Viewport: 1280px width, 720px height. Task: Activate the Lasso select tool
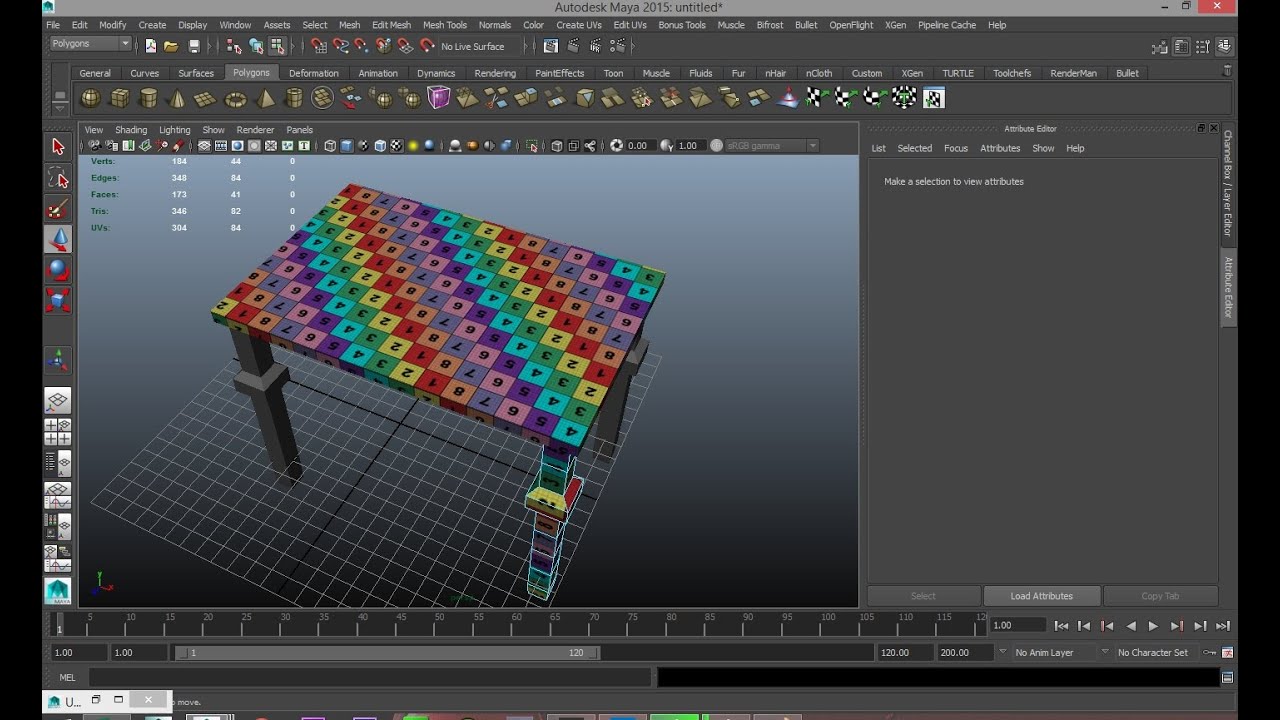[x=58, y=178]
